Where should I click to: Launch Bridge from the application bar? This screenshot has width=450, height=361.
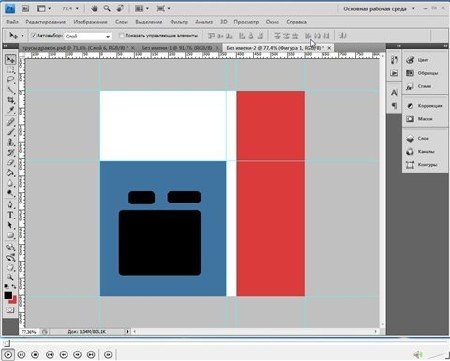click(25, 9)
